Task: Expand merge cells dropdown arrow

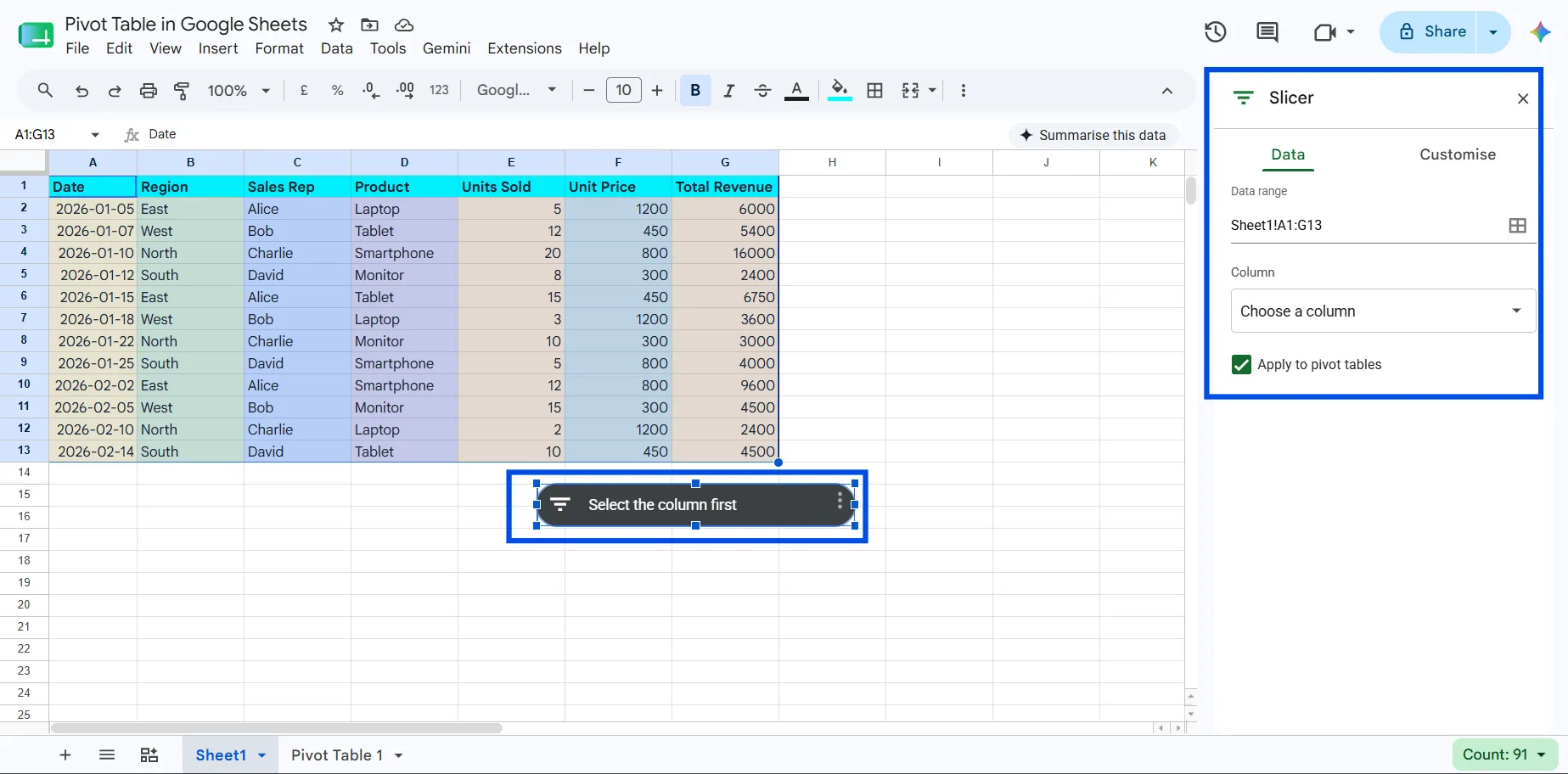Action: tap(932, 90)
